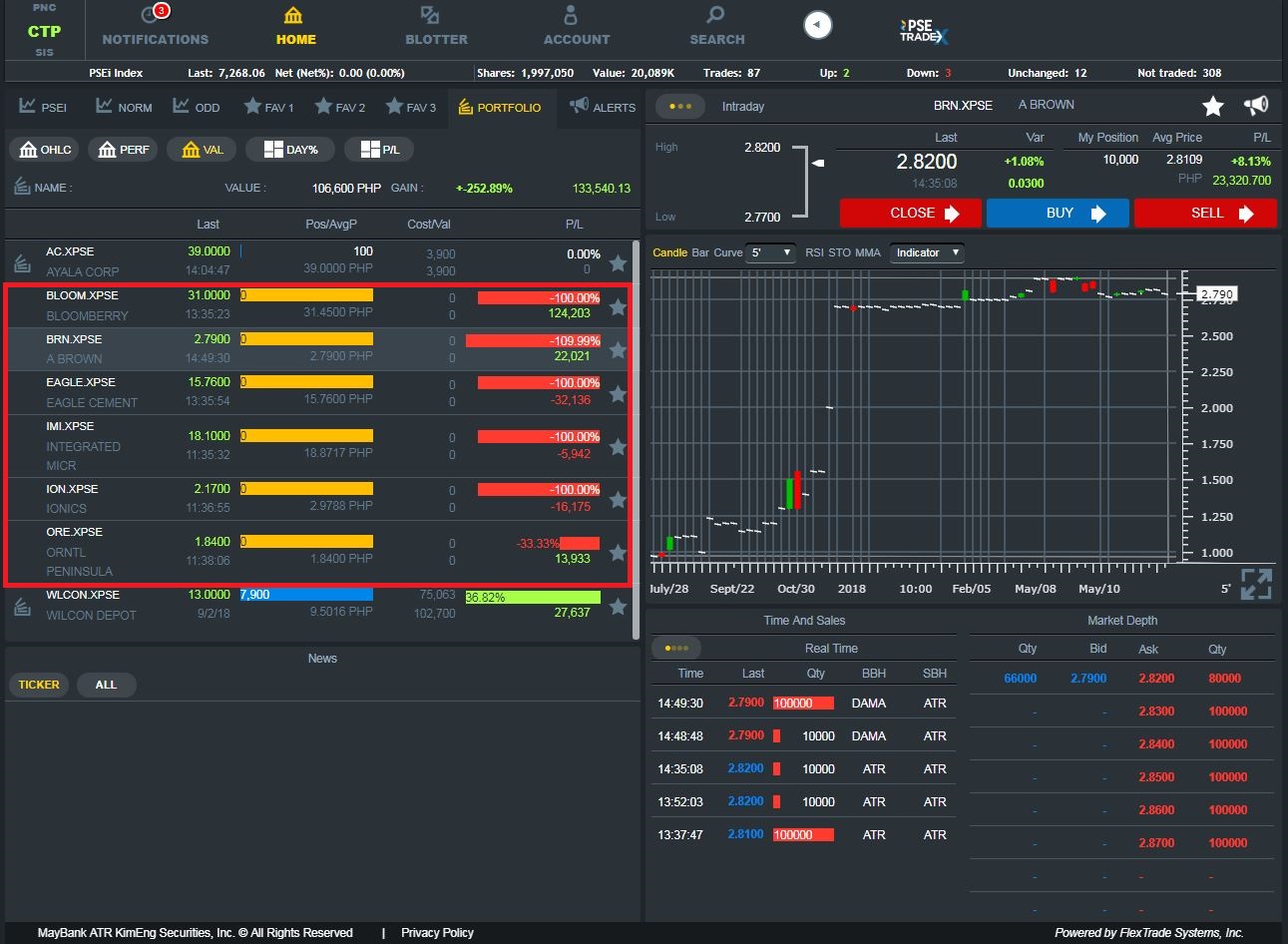The width and height of the screenshot is (1288, 944).
Task: Open the Blotter icon
Action: (430, 15)
